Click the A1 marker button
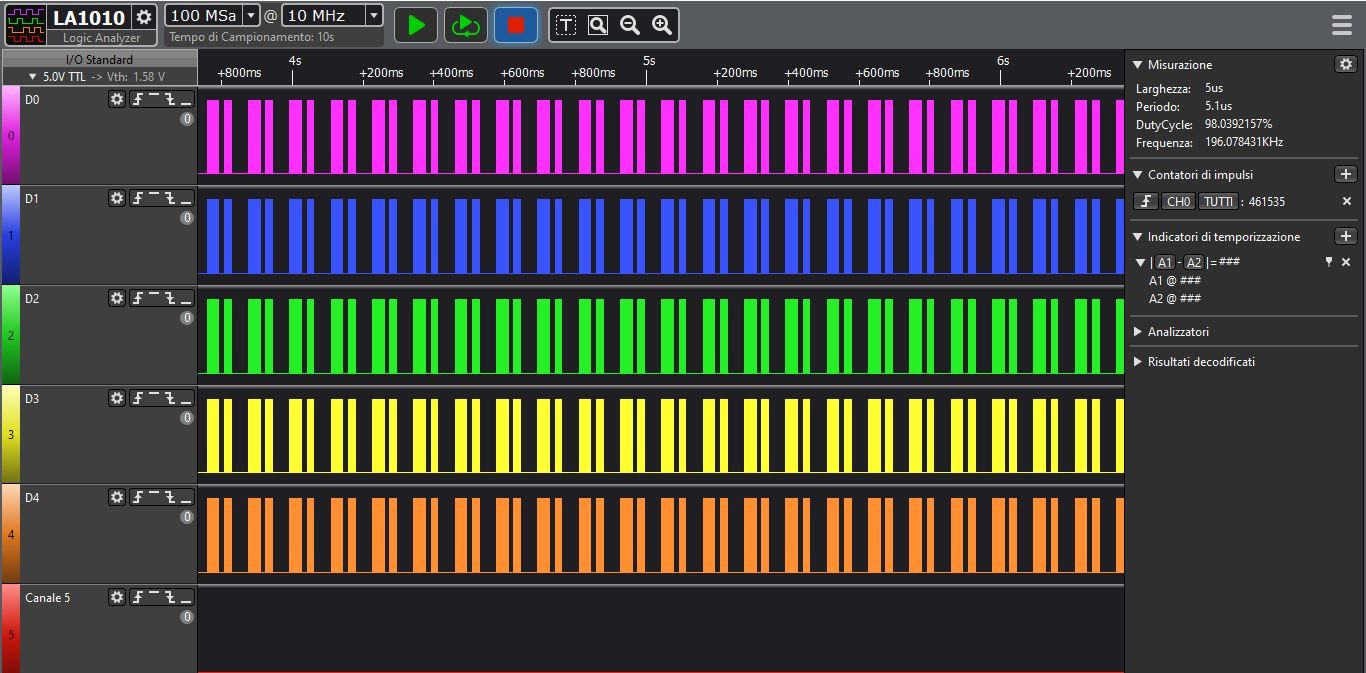The width and height of the screenshot is (1366, 673). tap(1164, 262)
